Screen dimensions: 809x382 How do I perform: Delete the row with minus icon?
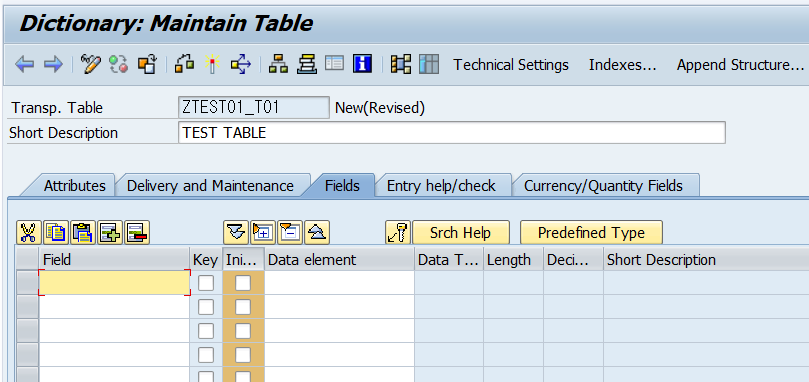click(x=137, y=233)
